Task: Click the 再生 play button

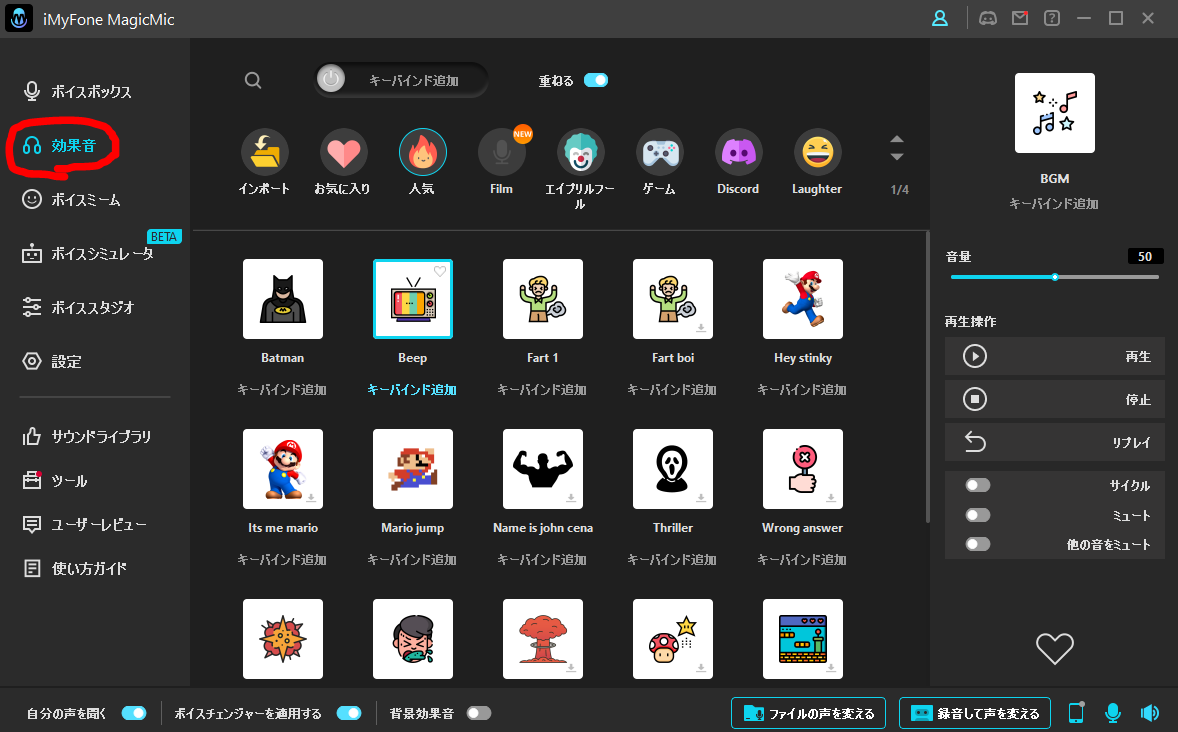Action: pyautogui.click(x=1054, y=356)
